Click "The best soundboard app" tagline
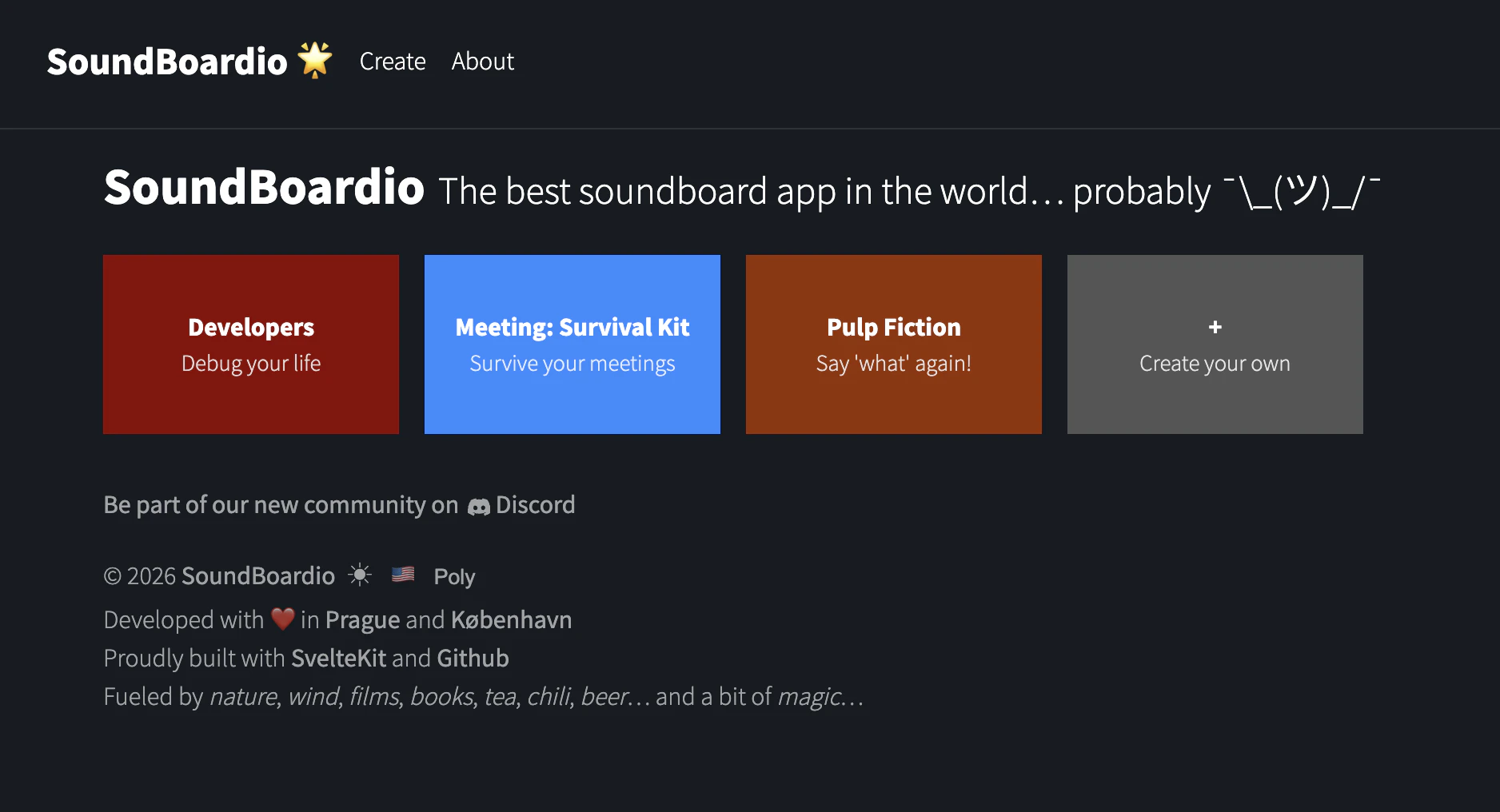This screenshot has height=812, width=1500. 910,192
